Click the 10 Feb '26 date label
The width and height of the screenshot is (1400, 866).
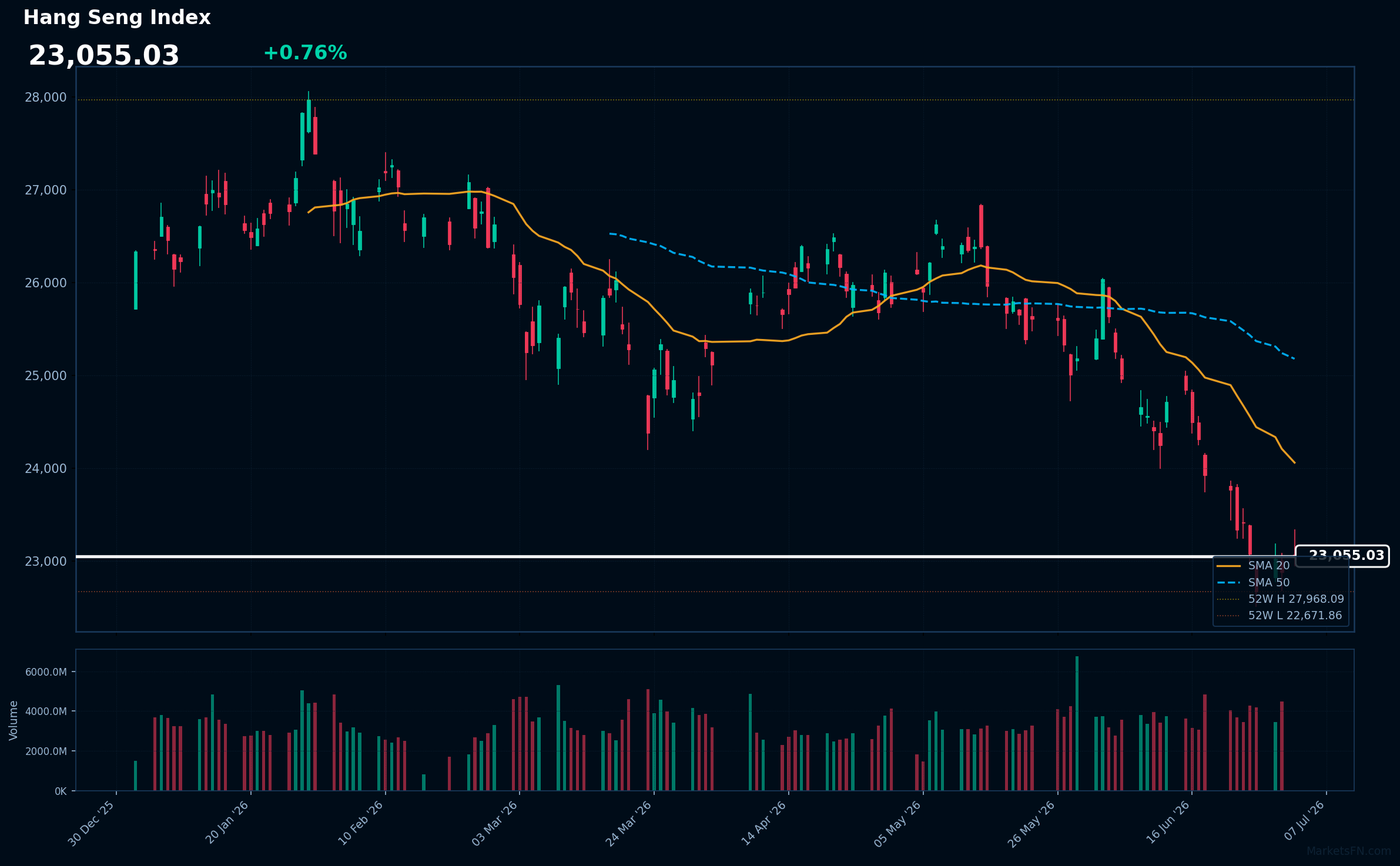pyautogui.click(x=361, y=823)
